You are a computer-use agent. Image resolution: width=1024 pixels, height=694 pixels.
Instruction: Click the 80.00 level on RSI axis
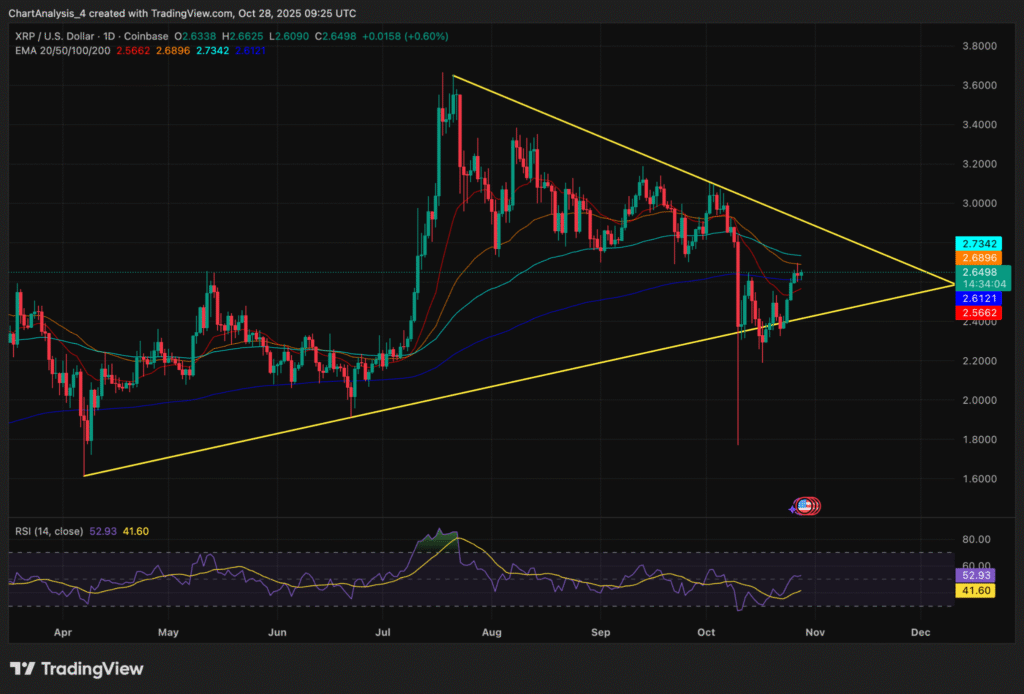click(x=976, y=539)
